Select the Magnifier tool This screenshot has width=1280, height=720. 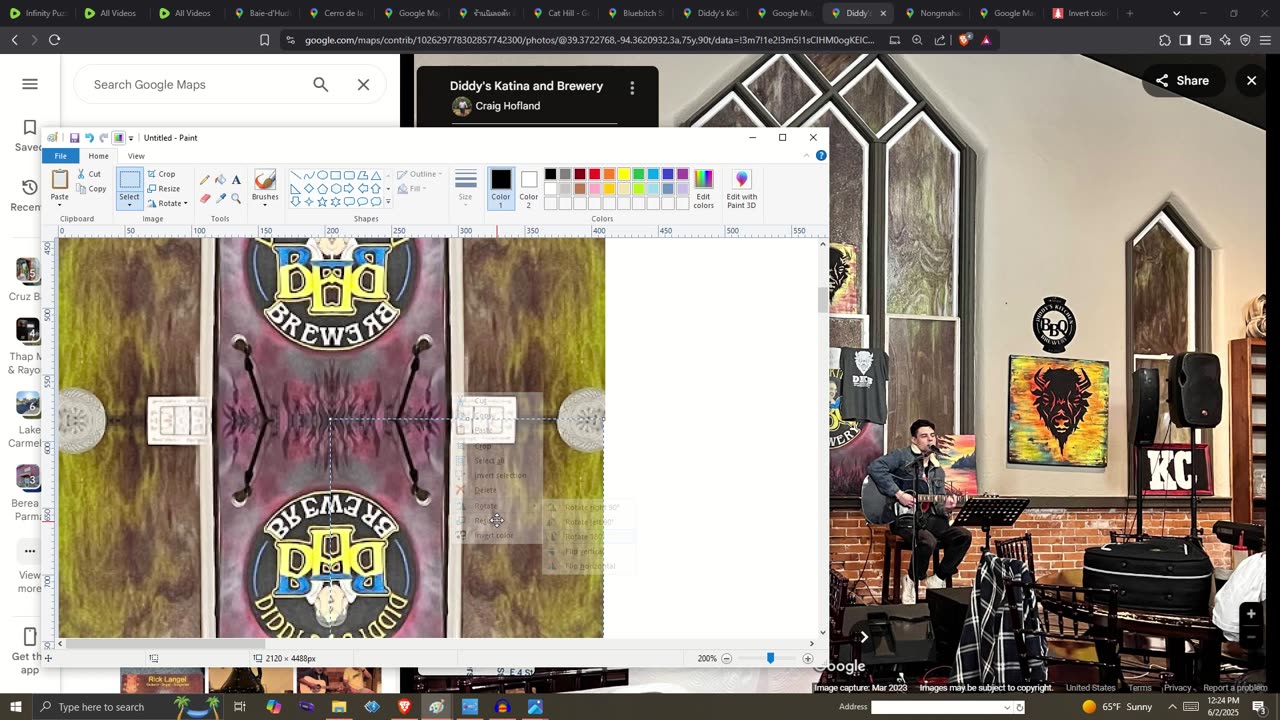pyautogui.click(x=236, y=198)
